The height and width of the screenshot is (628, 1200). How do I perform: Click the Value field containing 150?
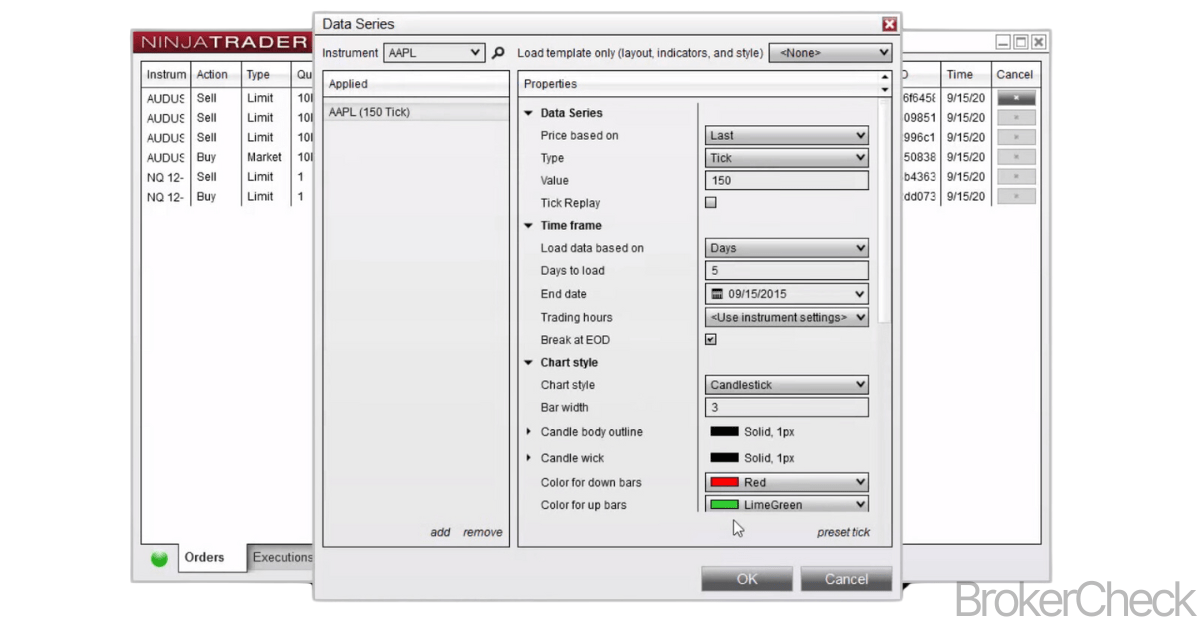tap(787, 181)
